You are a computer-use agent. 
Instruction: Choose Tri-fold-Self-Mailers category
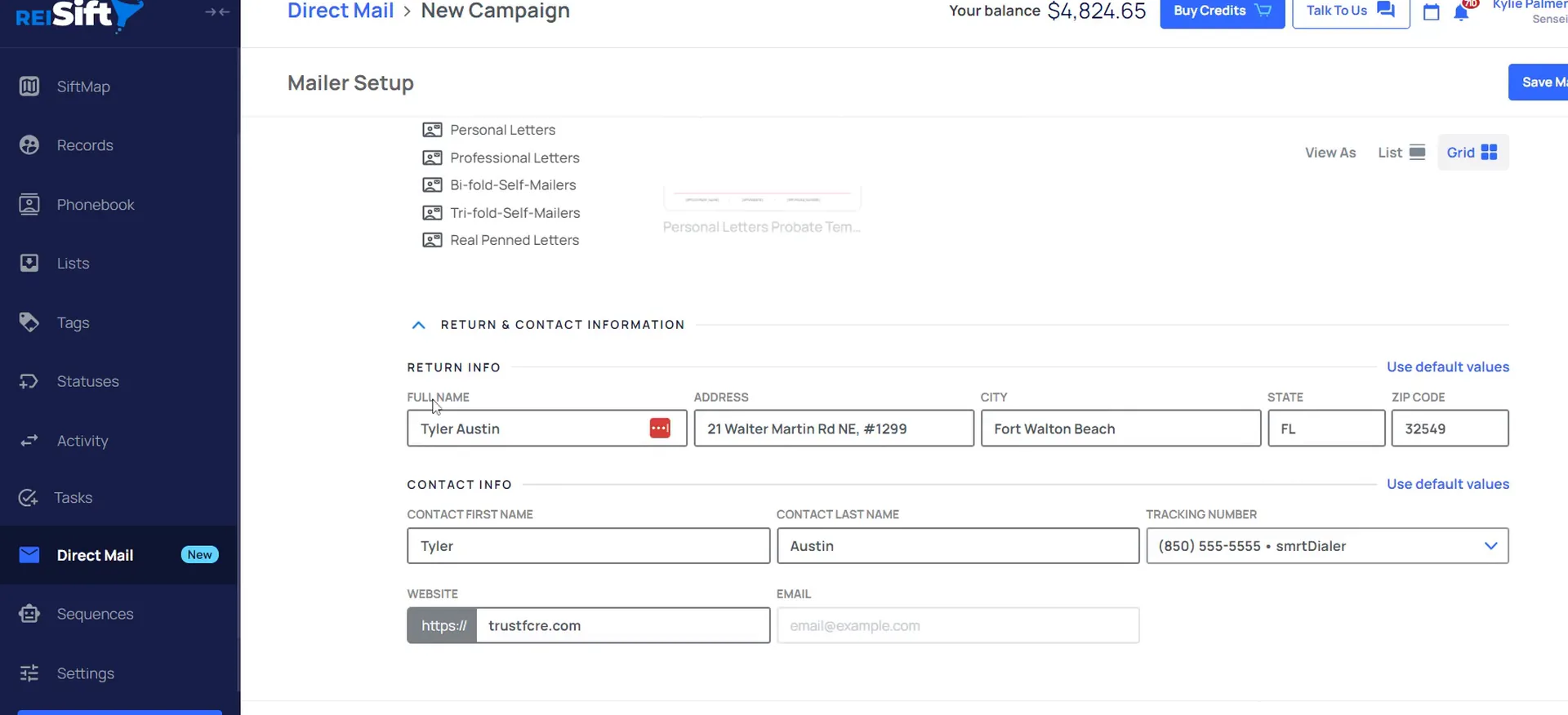point(501,213)
